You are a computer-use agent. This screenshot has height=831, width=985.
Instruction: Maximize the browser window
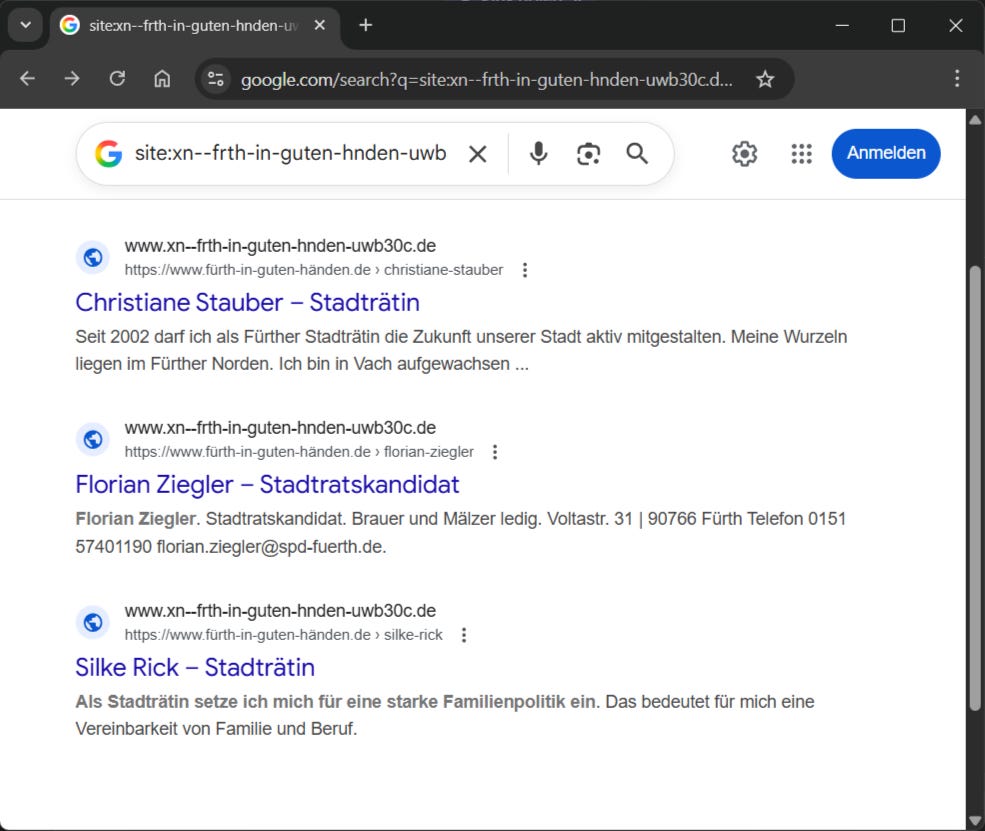click(898, 25)
